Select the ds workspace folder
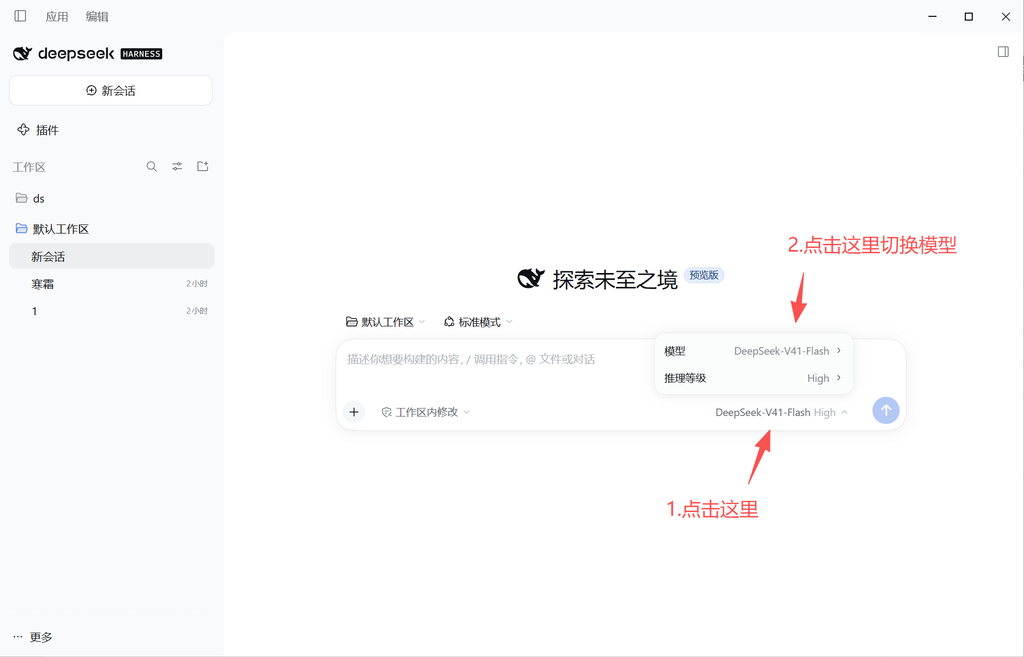Screen dimensions: 1024x657 (111, 198)
